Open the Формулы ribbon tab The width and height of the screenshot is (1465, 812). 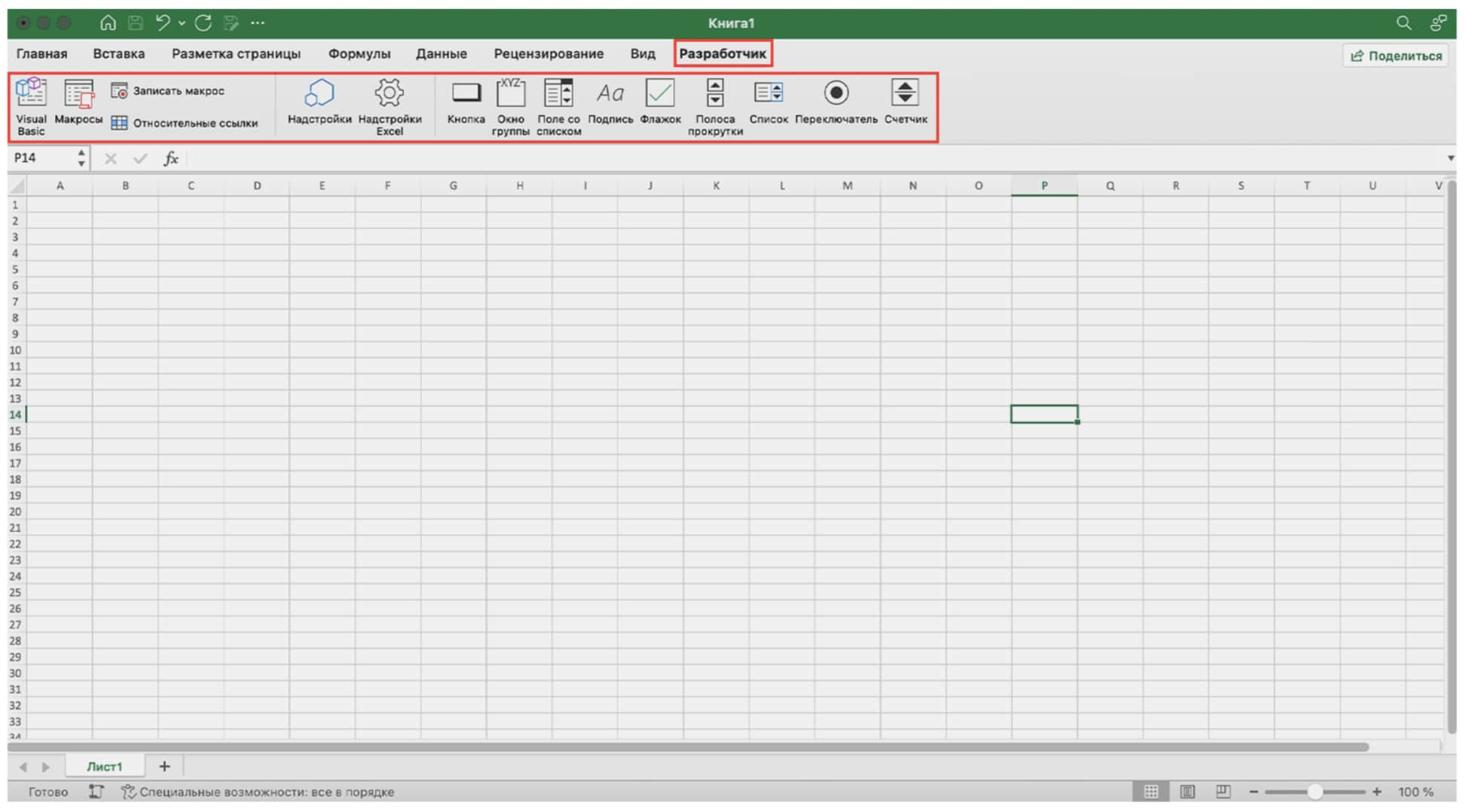[359, 53]
